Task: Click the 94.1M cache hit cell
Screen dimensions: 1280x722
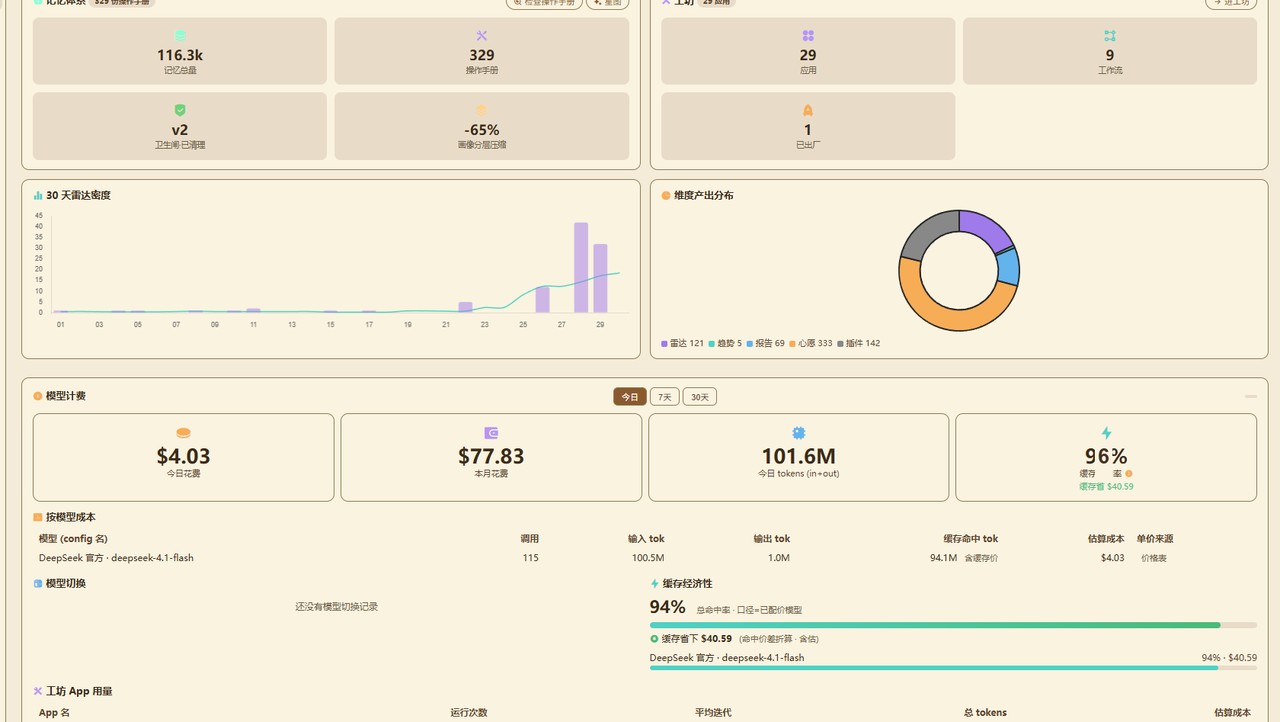Action: [x=943, y=558]
